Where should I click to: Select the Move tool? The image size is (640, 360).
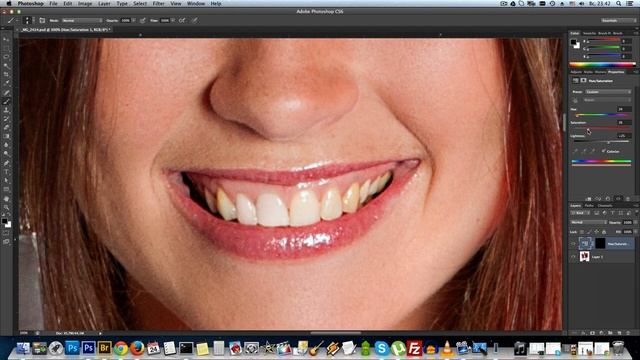pos(6,39)
